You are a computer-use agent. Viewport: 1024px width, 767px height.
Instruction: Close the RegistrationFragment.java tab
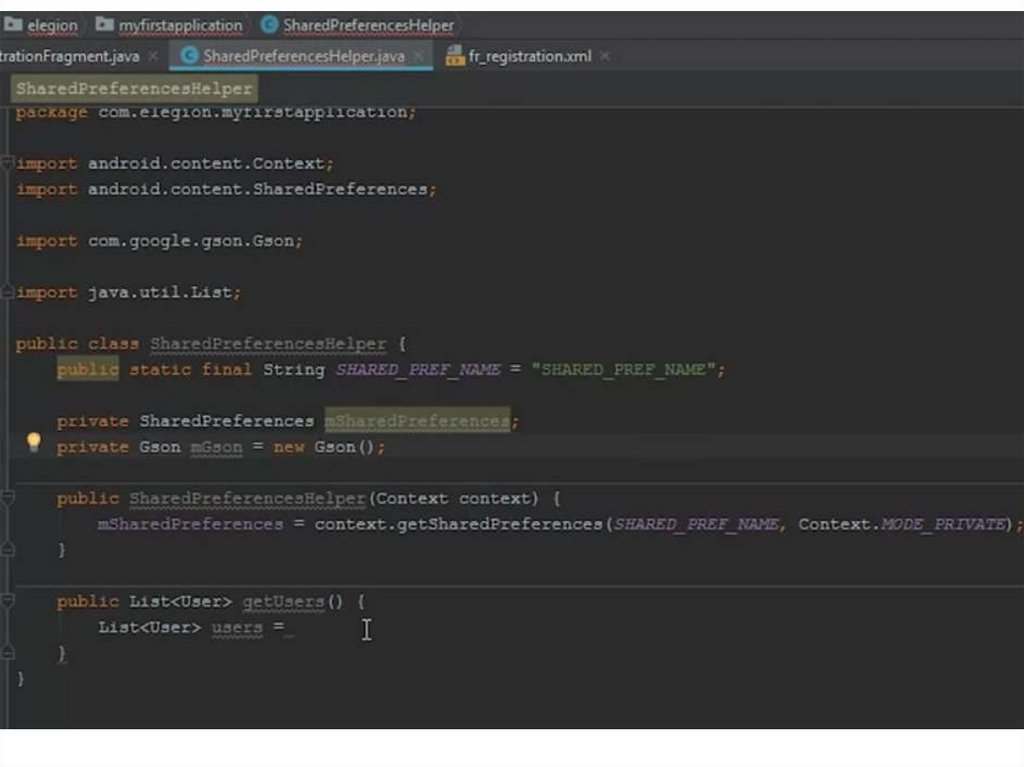point(153,56)
